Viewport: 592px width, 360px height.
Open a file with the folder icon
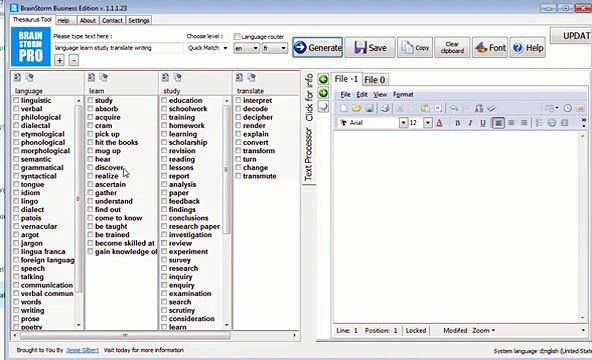pyautogui.click(x=356, y=109)
